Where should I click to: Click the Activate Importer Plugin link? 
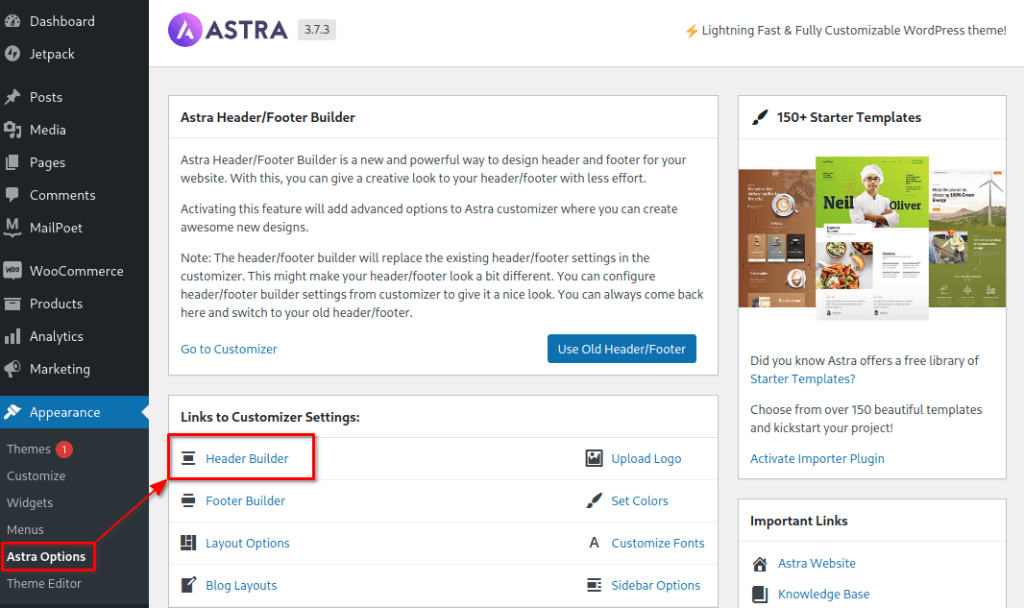coord(817,458)
